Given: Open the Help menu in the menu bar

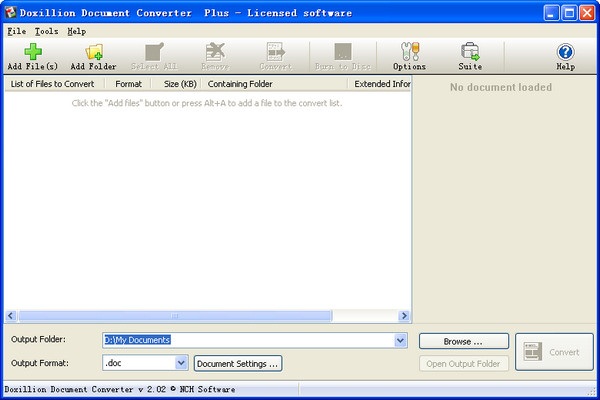Looking at the screenshot, I should [x=77, y=31].
